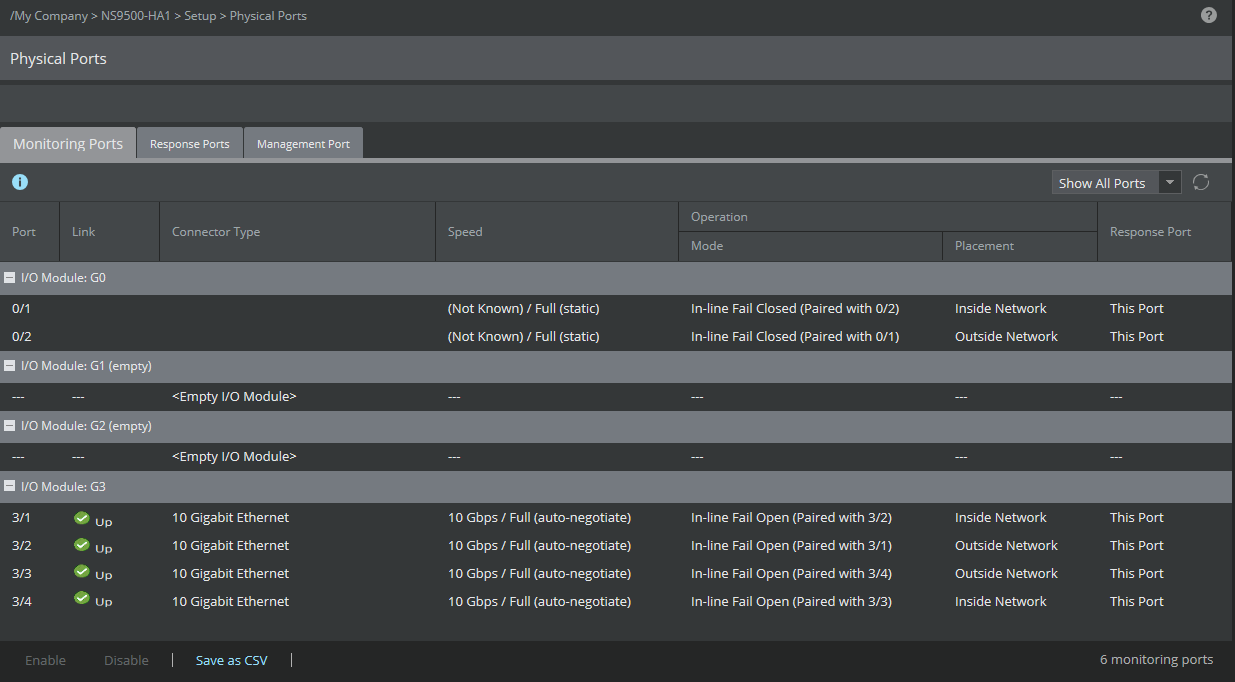Collapse I/O Module G2 (empty) group

(9, 426)
